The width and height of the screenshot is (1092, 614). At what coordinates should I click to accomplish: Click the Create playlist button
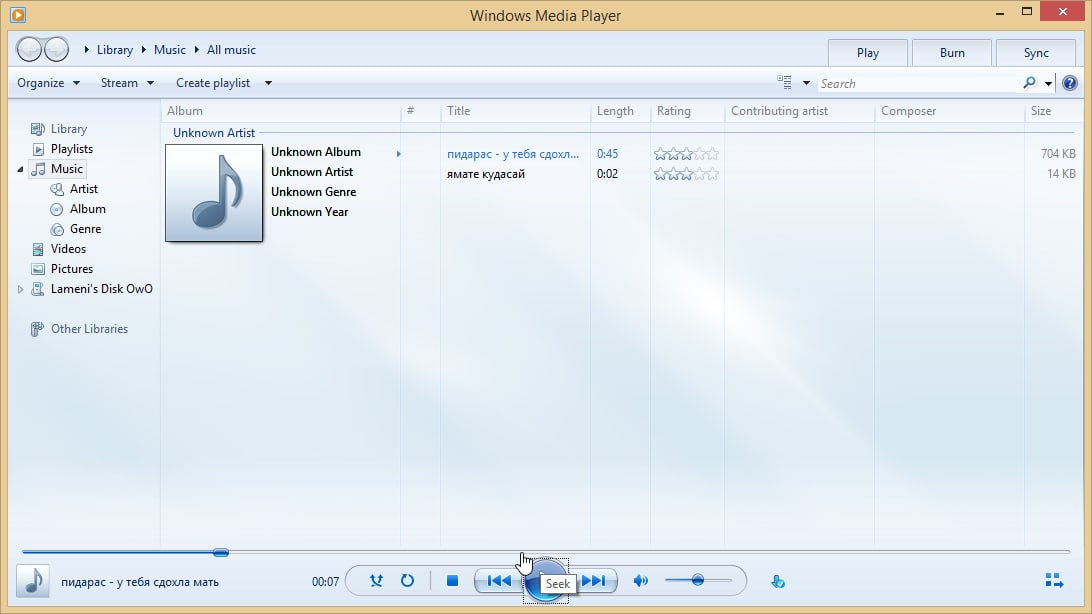212,83
